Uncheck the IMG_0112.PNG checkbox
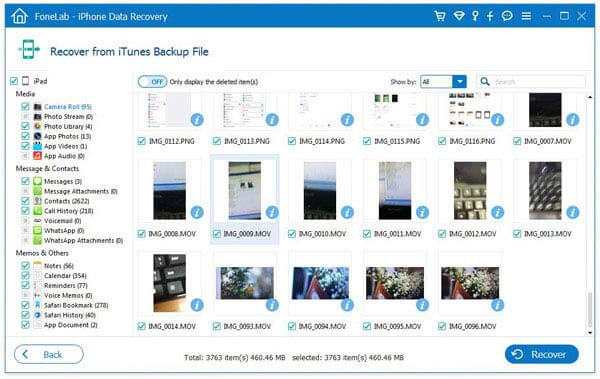Image resolution: width=600 pixels, height=379 pixels. (x=142, y=141)
